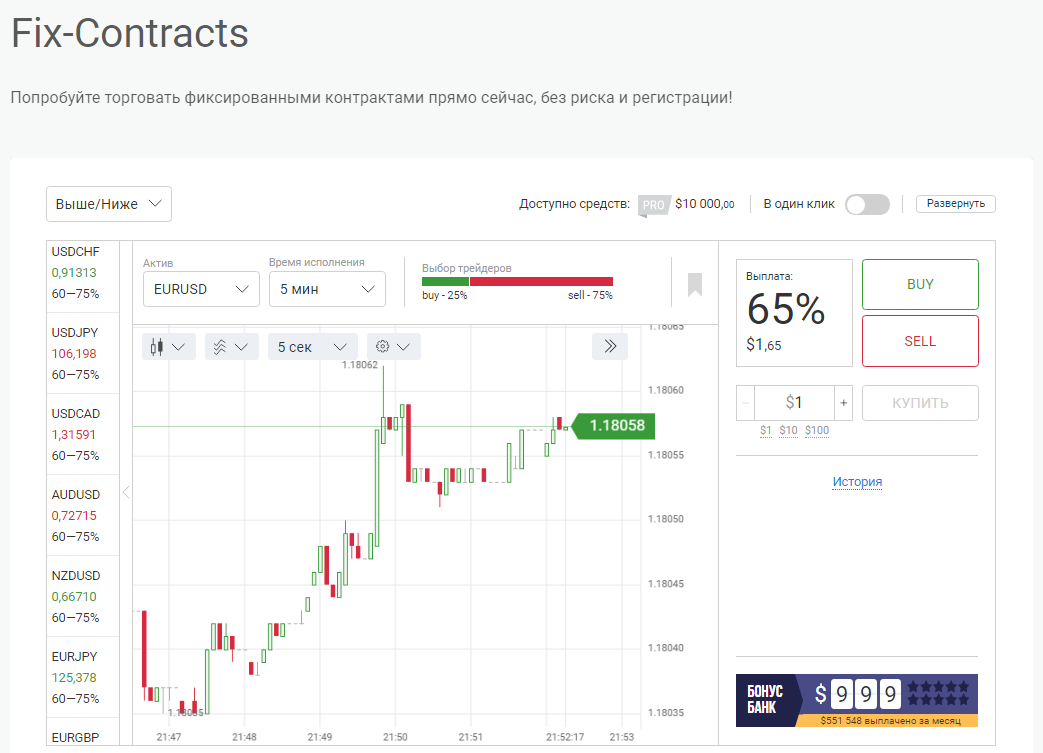Click the $1 amount input field
This screenshot has height=753, width=1043.
(x=794, y=403)
